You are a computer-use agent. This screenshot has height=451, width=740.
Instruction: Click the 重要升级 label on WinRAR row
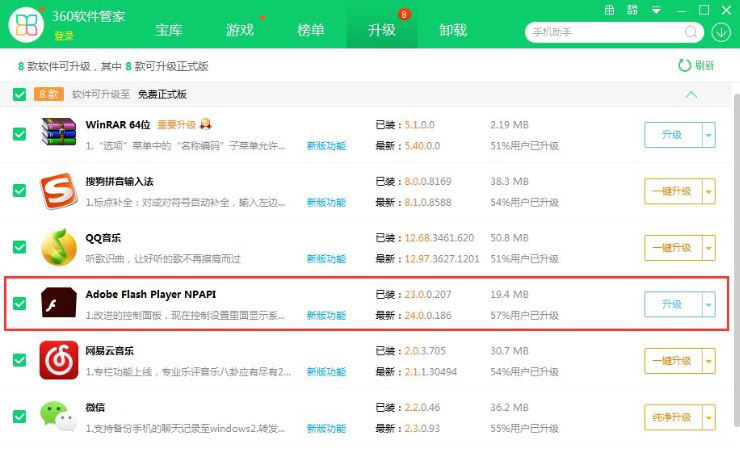(177, 125)
